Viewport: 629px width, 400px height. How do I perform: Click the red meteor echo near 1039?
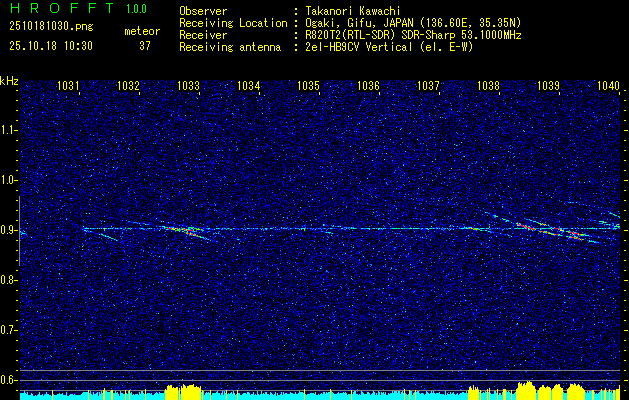552,231
